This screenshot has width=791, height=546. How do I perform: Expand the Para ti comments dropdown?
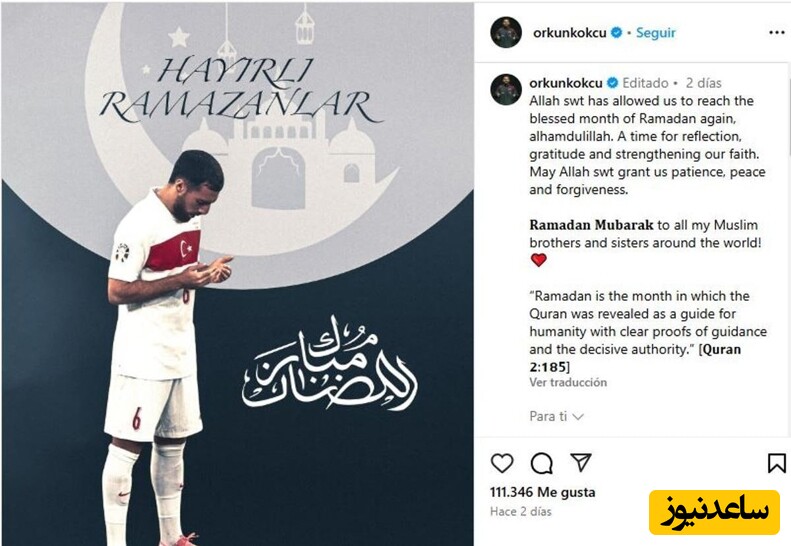click(x=556, y=416)
